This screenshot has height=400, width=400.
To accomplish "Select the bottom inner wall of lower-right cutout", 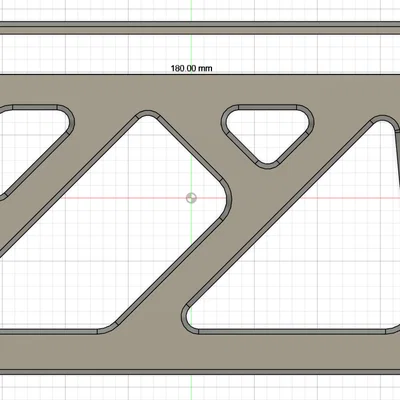I will (292, 332).
